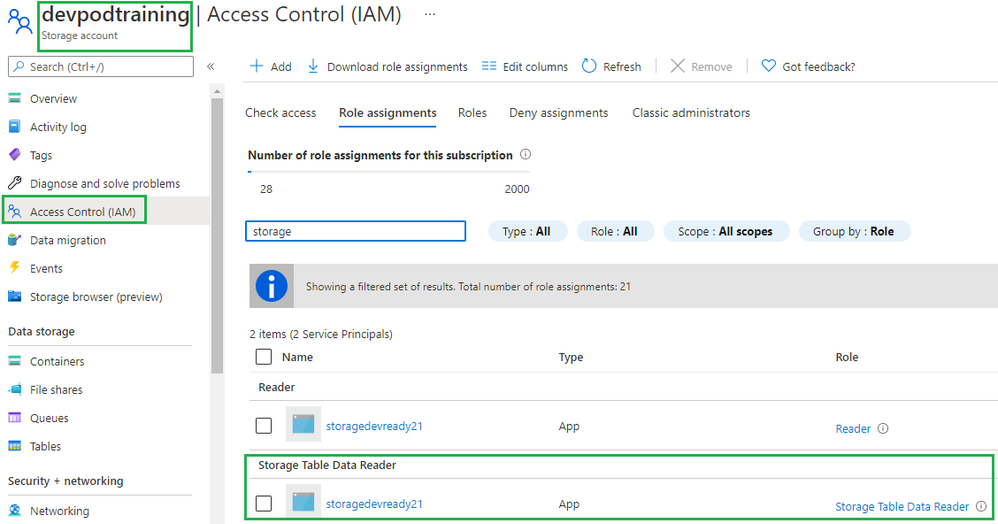The height and width of the screenshot is (524, 998).
Task: Click the Data migration icon
Action: (x=14, y=240)
